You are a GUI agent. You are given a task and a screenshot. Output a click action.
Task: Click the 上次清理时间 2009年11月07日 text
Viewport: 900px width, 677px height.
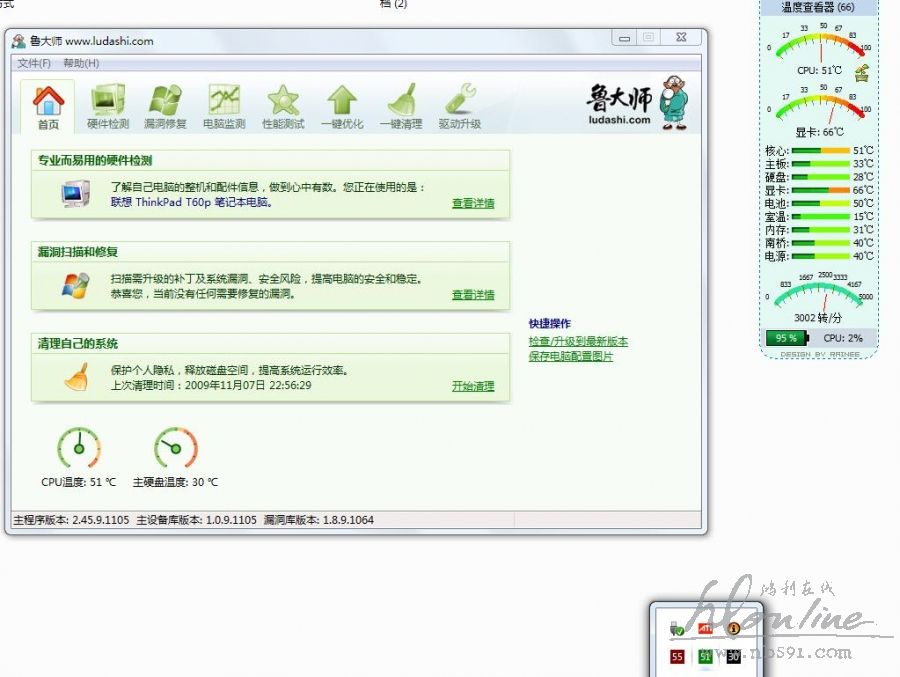coord(211,385)
